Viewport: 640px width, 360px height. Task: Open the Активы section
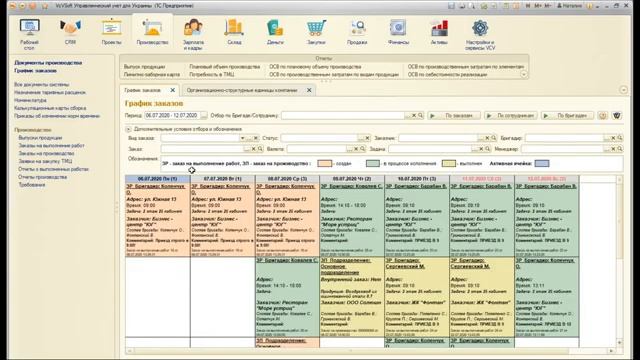pos(439,32)
